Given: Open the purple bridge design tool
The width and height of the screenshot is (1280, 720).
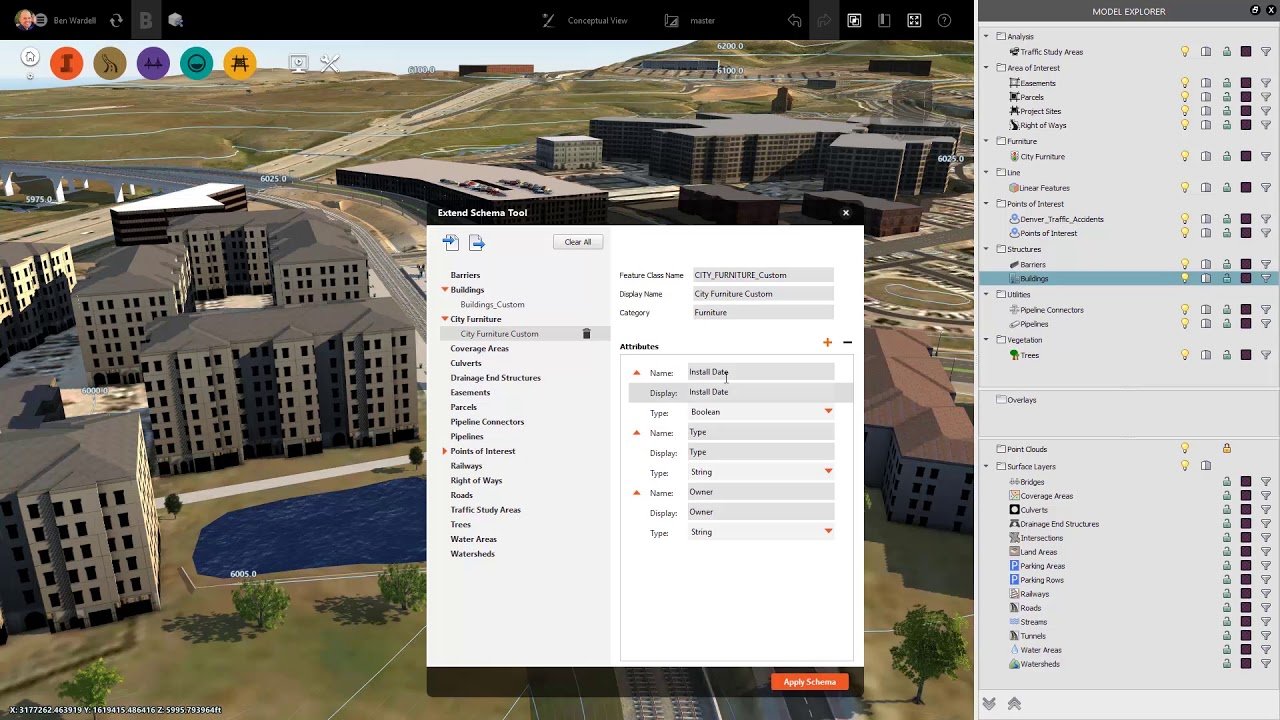Looking at the screenshot, I should coord(153,64).
